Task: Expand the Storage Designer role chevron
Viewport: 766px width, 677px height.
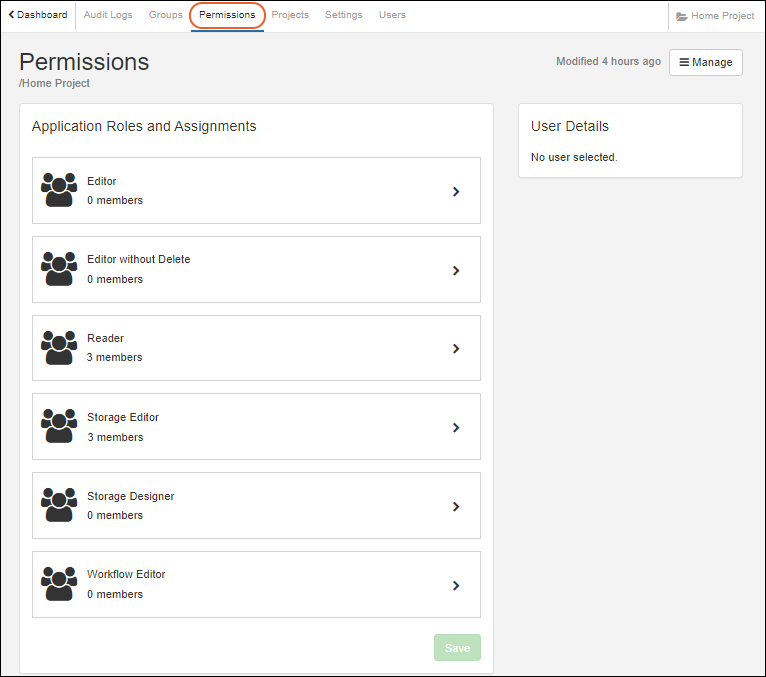Action: point(456,507)
